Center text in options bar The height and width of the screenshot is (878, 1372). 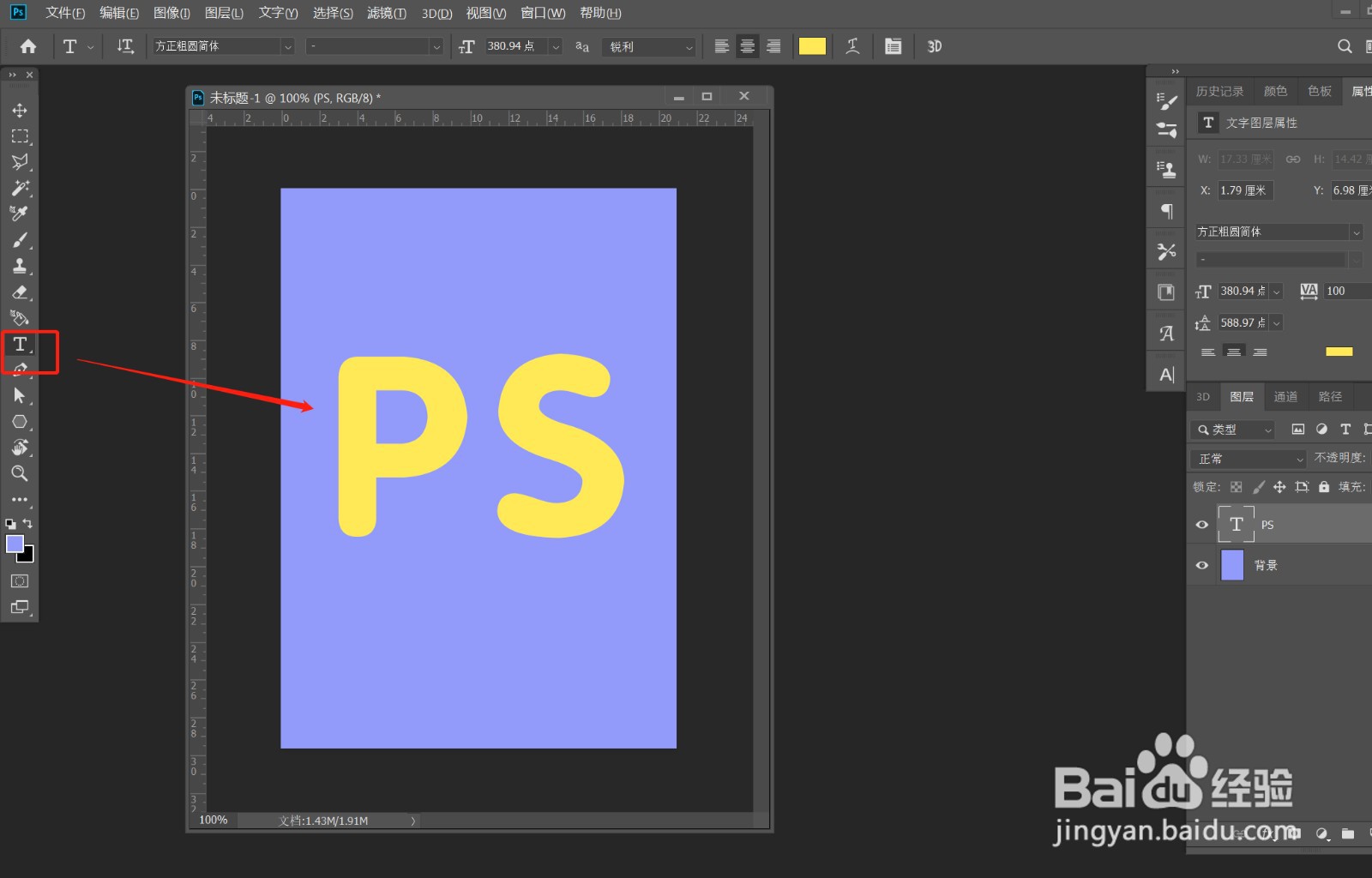point(748,46)
